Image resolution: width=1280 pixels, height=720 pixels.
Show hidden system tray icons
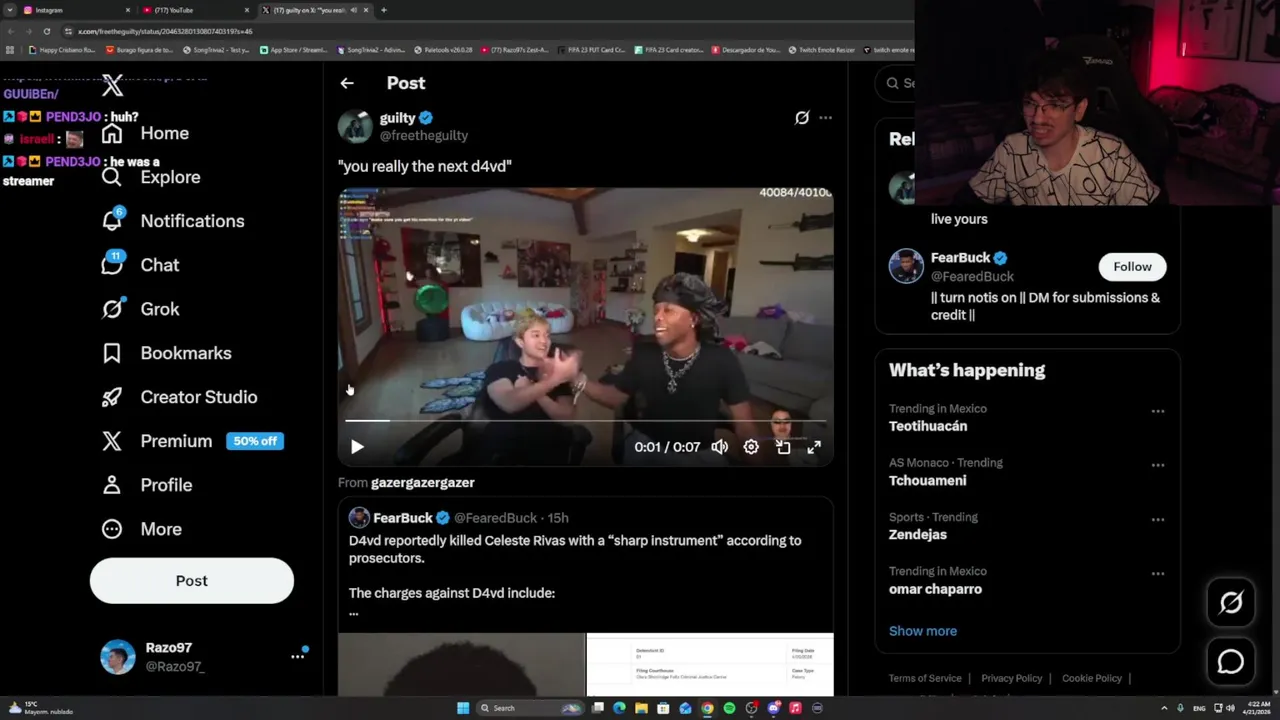tap(1165, 708)
